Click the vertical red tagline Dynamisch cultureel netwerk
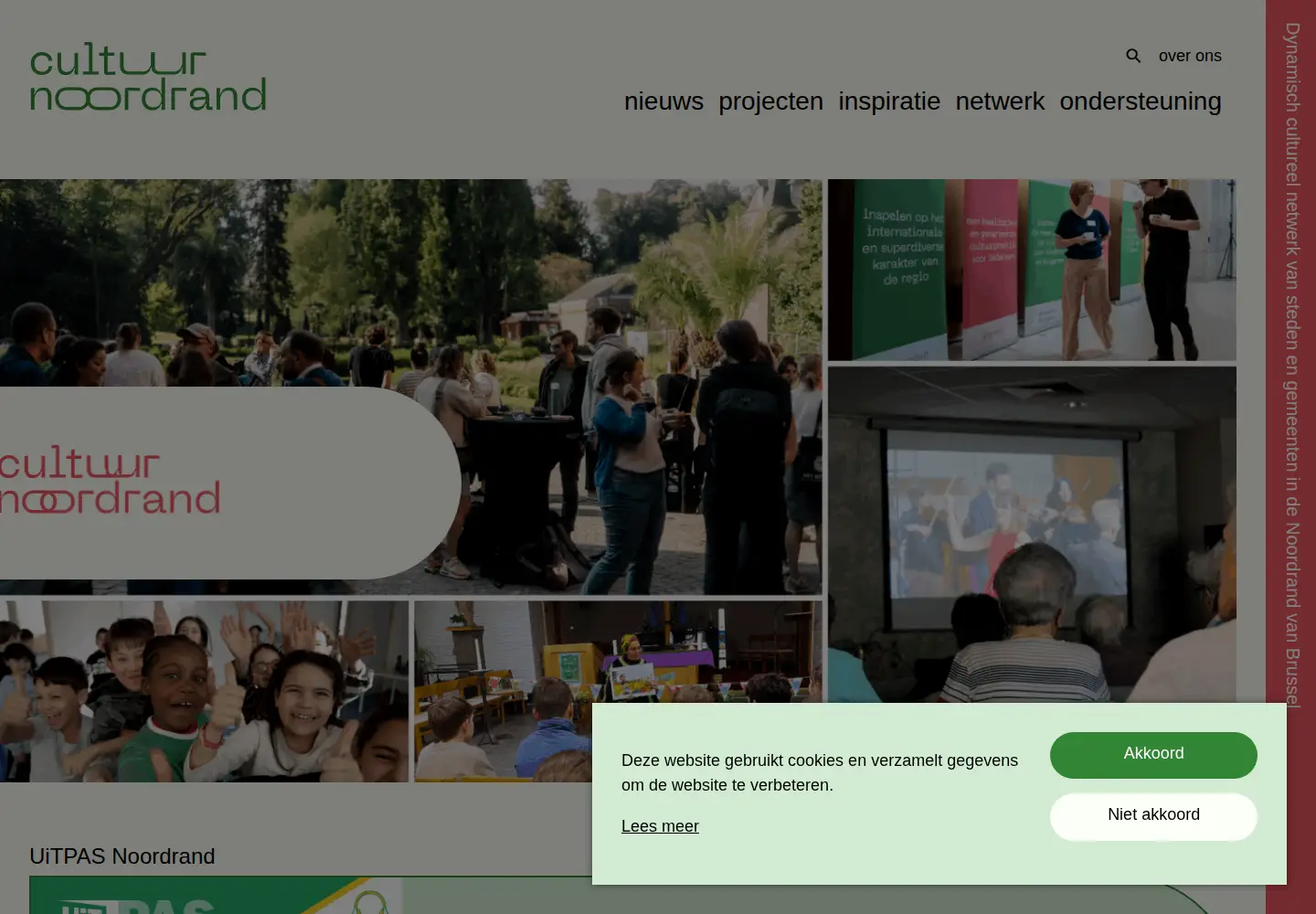Viewport: 1316px width, 914px height. click(x=1291, y=366)
